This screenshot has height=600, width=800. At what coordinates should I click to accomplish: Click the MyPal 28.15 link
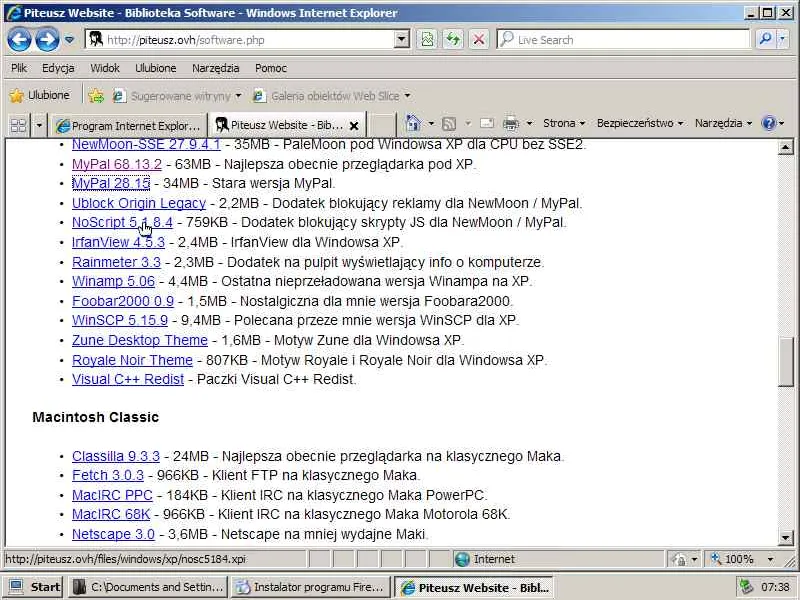click(111, 183)
